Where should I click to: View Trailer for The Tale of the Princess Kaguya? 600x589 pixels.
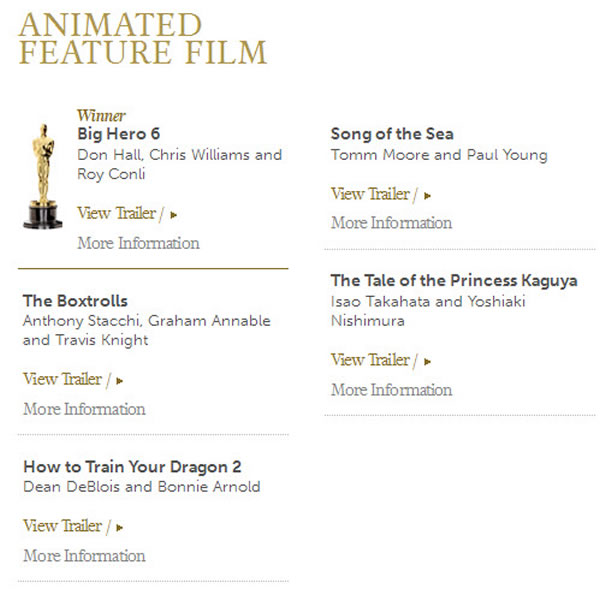[370, 360]
